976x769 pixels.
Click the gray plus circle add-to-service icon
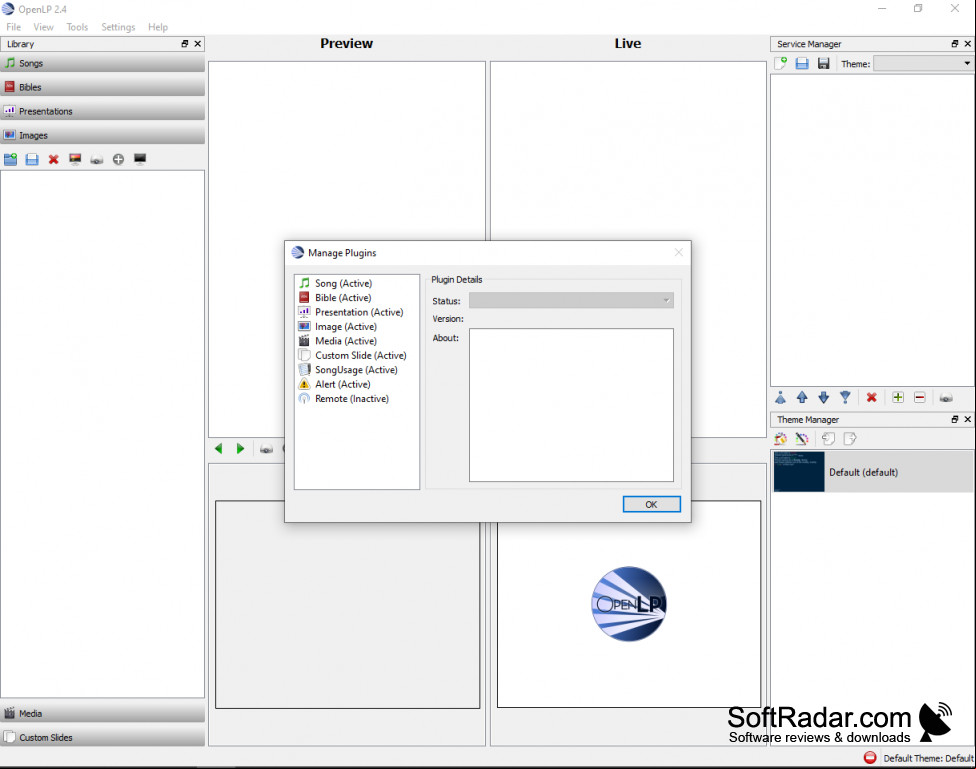coord(118,159)
